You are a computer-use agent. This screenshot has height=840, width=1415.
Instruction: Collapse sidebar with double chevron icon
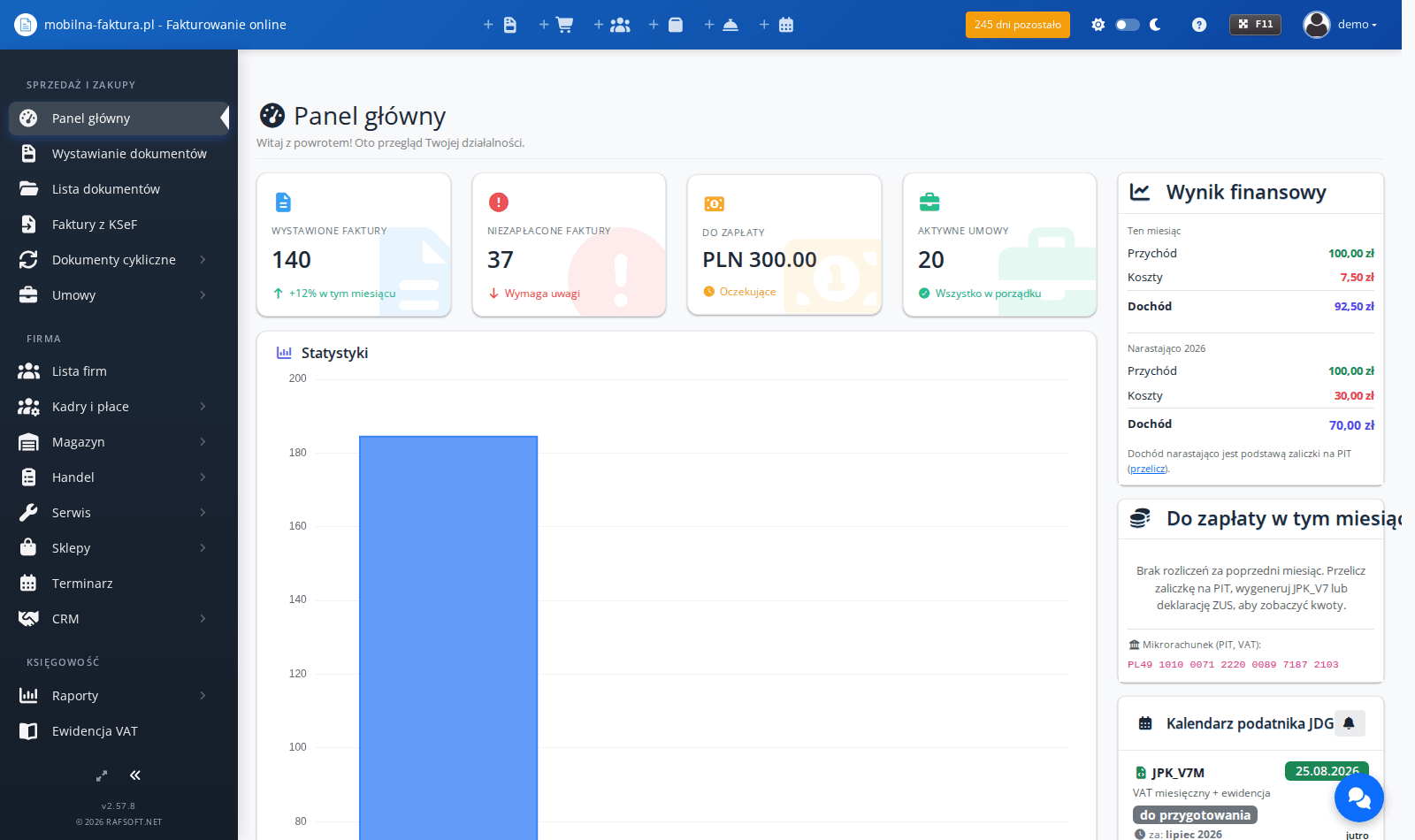(x=135, y=775)
